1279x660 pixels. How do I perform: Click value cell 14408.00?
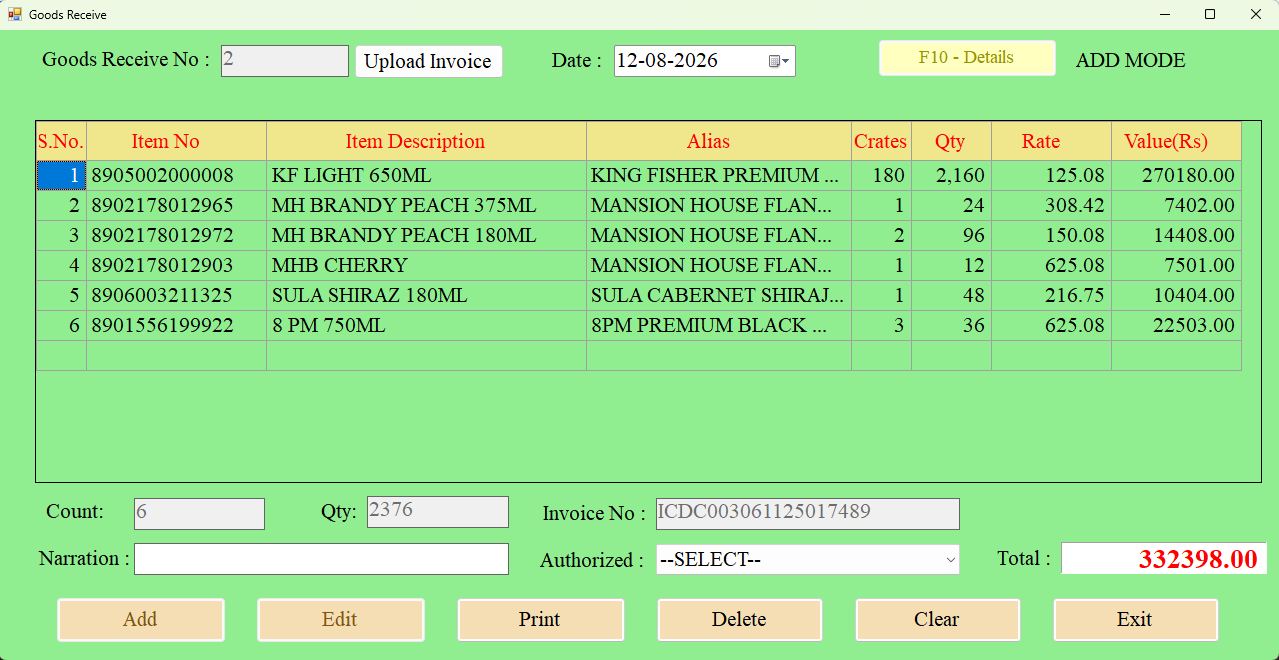[x=1176, y=236]
